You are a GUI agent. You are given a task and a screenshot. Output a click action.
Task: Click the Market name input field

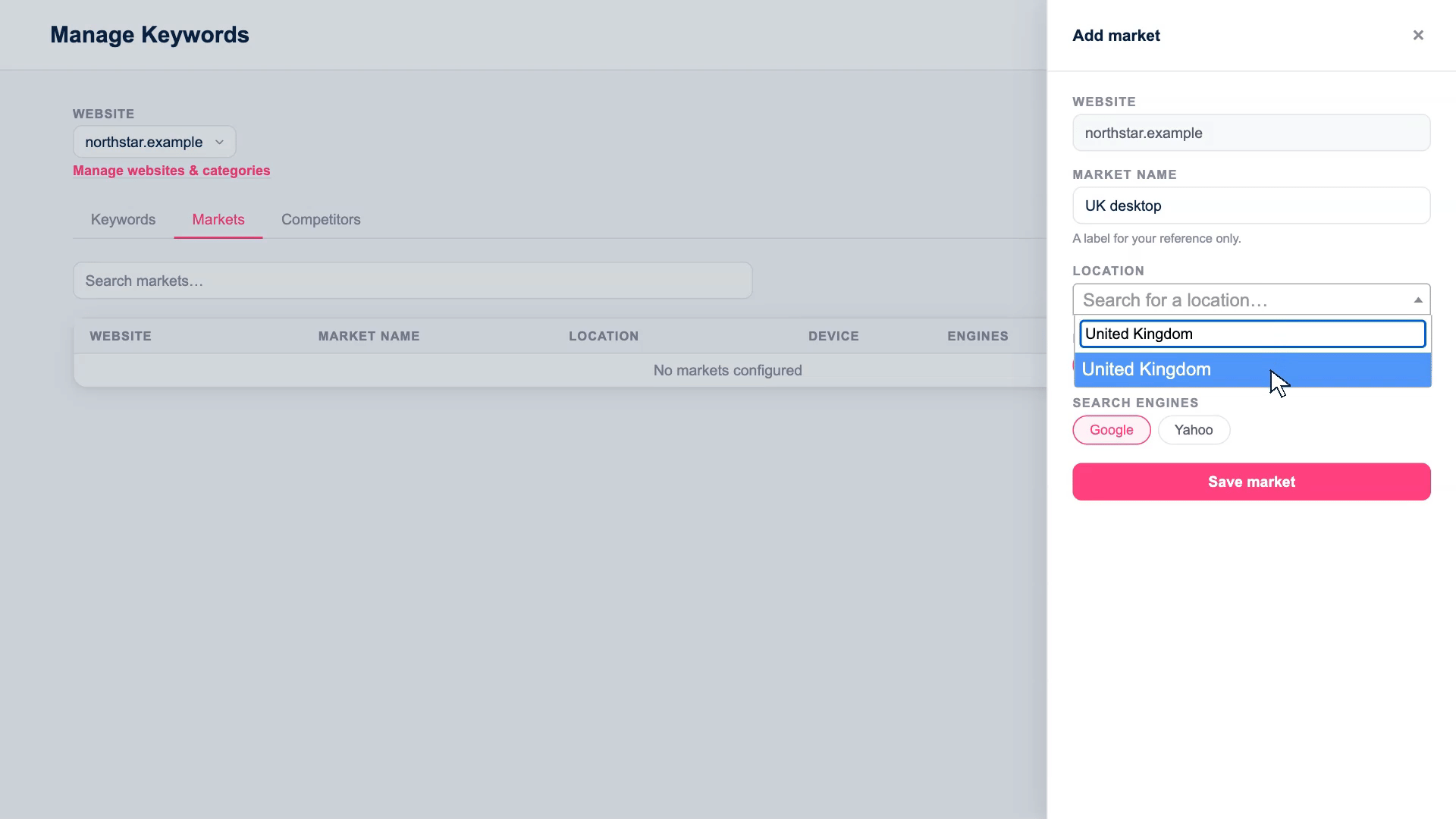click(x=1251, y=206)
